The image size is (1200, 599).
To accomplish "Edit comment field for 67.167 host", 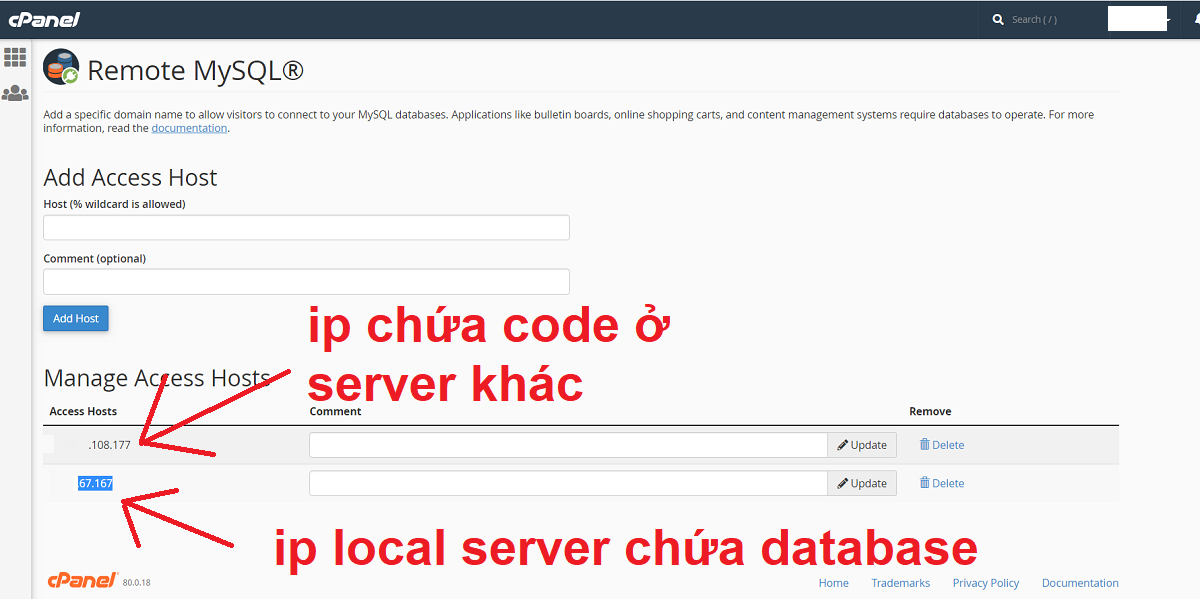I will 568,483.
